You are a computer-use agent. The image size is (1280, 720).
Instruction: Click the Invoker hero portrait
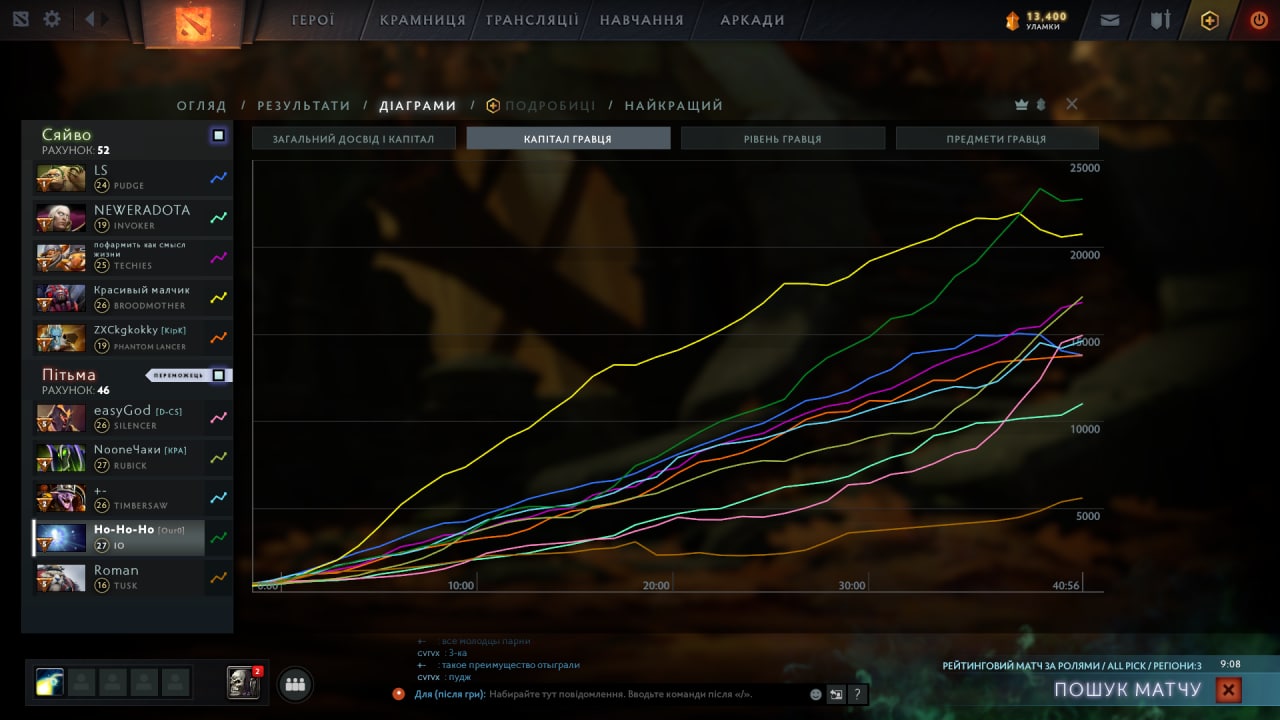click(x=61, y=218)
